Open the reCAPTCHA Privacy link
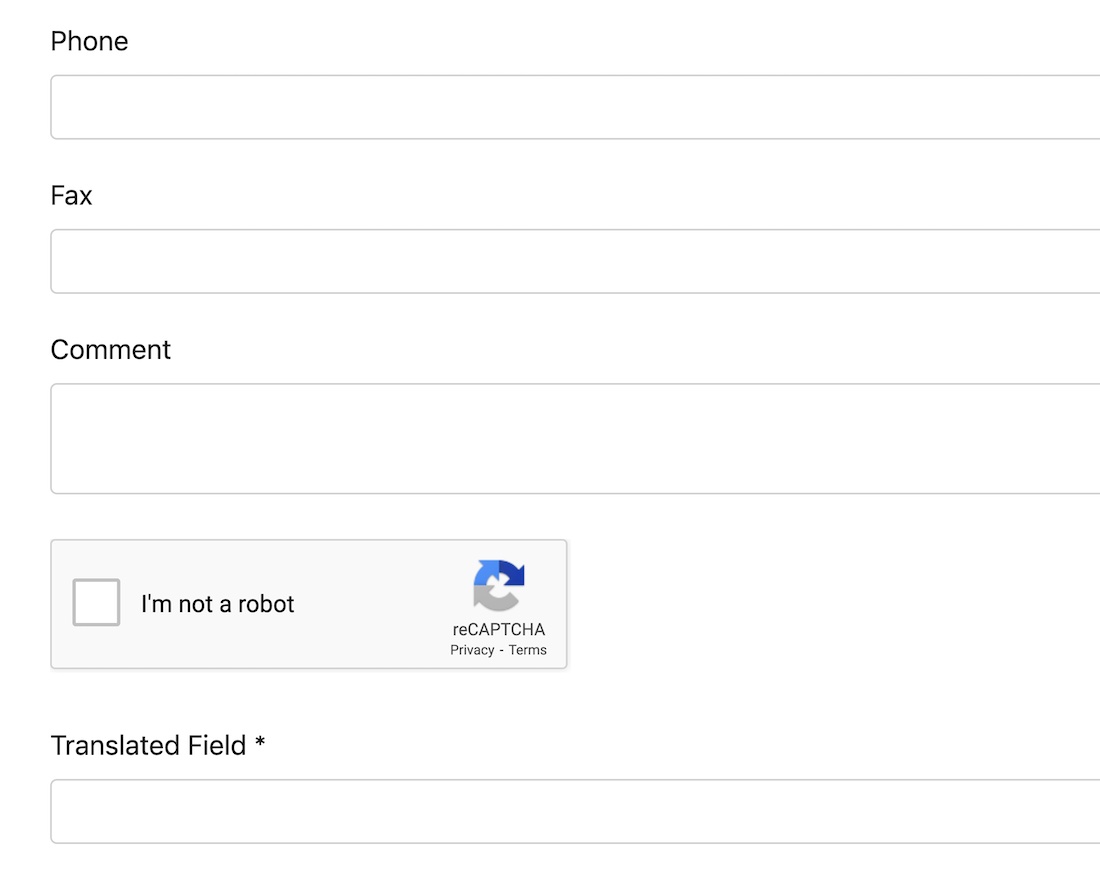Screen dimensions: 1100x880 tap(472, 650)
